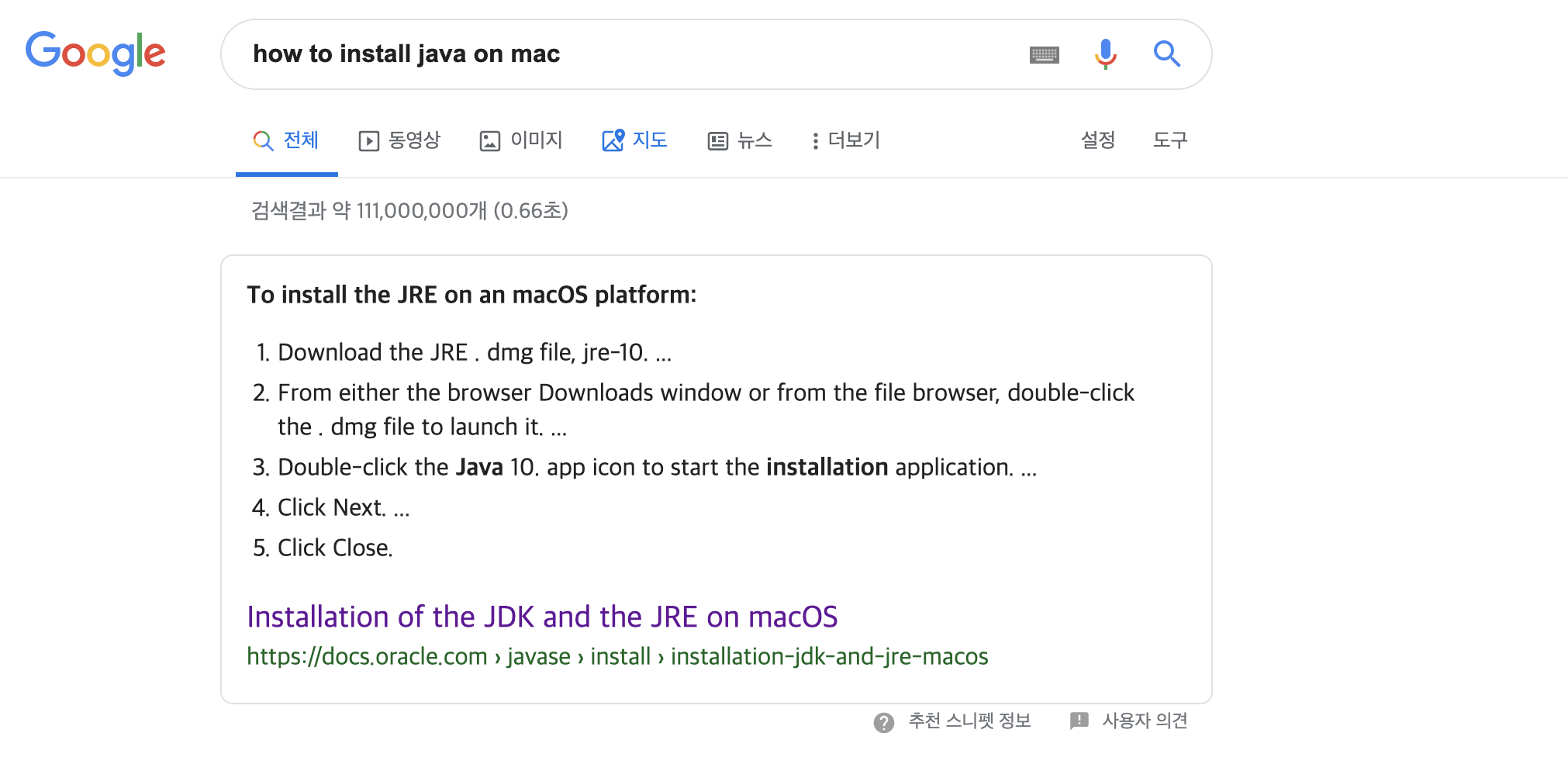Select the 전체 tab
The height and width of the screenshot is (771, 1568).
[x=286, y=140]
